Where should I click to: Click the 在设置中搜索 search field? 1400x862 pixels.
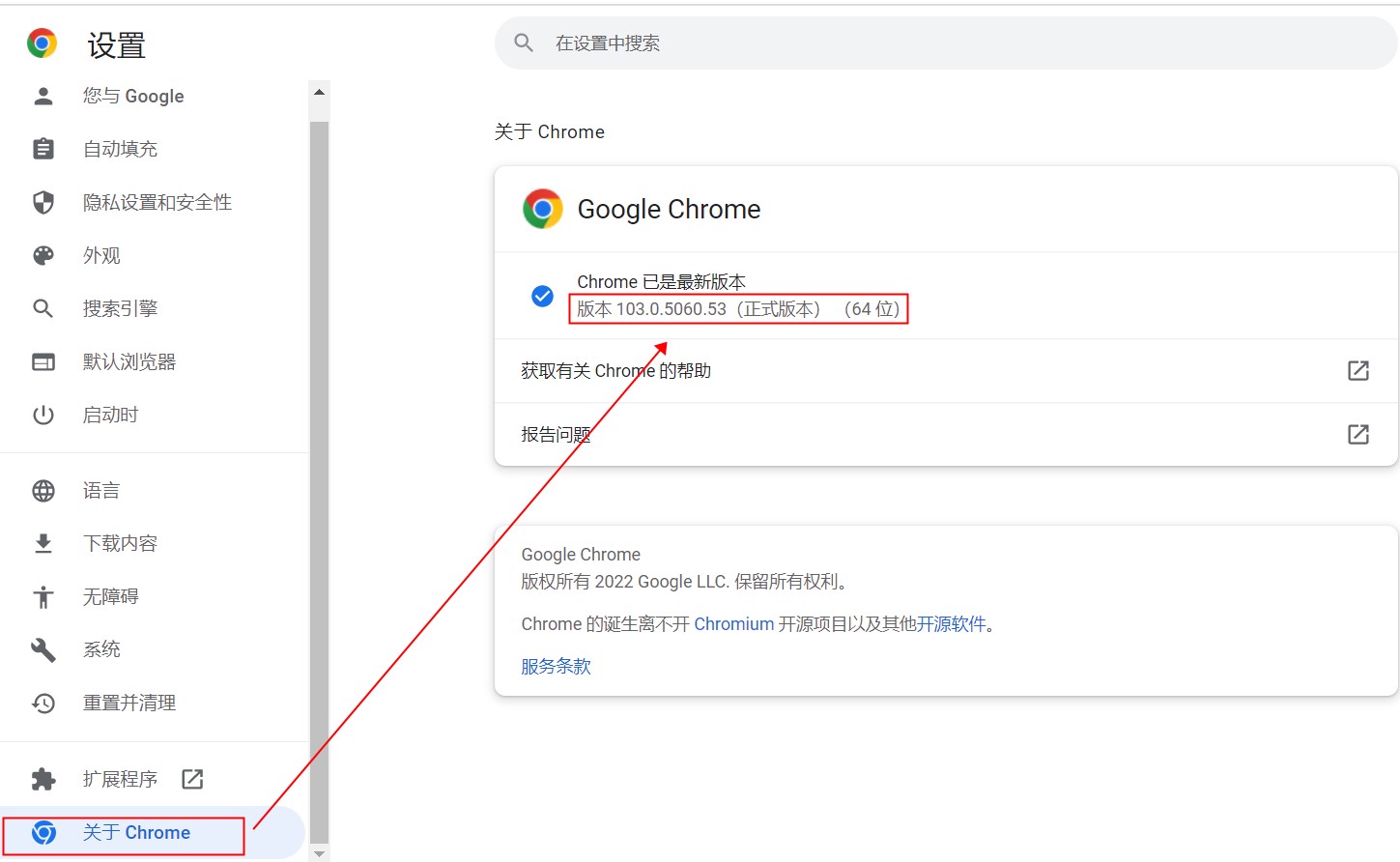click(x=946, y=43)
